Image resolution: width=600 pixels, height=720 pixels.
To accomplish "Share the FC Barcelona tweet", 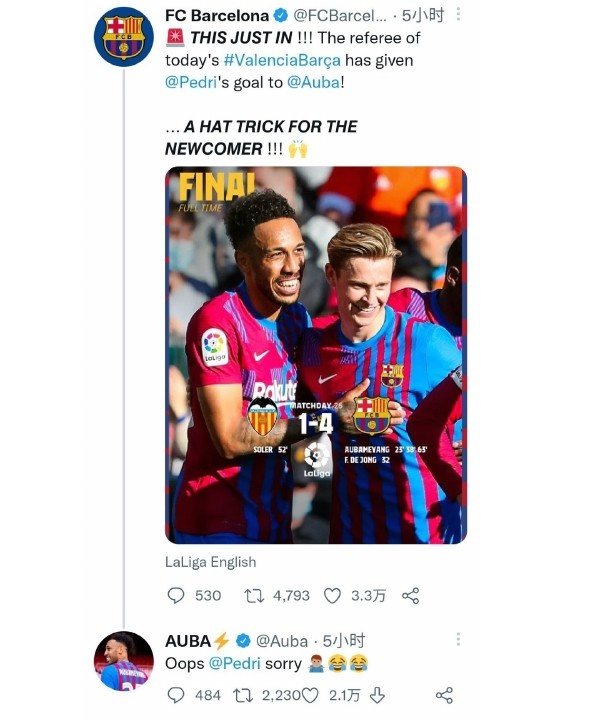I will click(410, 595).
